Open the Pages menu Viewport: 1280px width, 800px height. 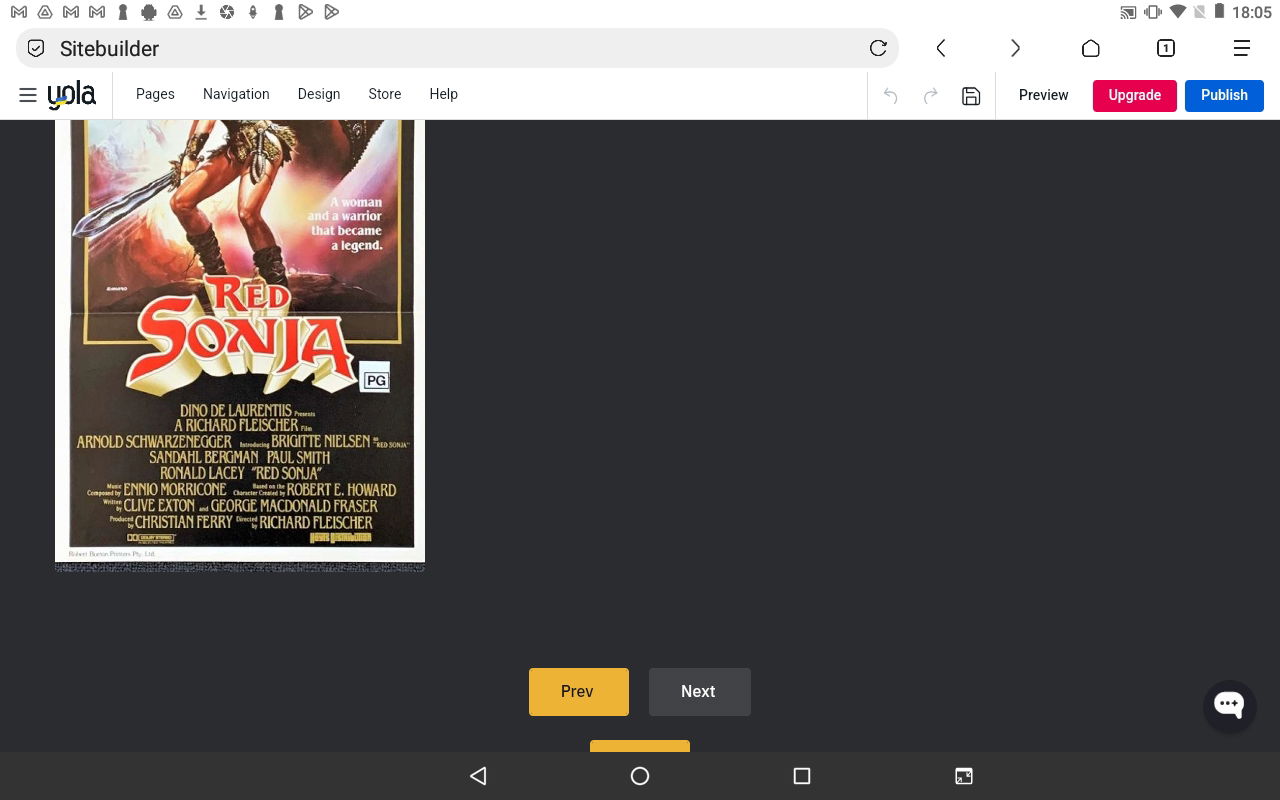coord(155,94)
